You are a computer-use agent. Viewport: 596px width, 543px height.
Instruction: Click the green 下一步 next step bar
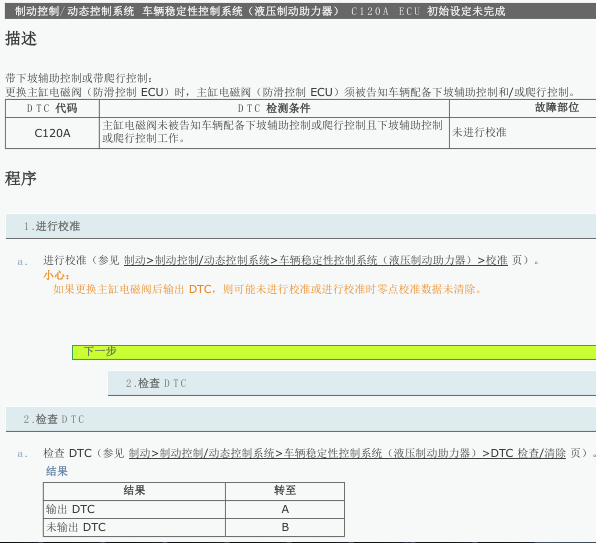tap(334, 352)
